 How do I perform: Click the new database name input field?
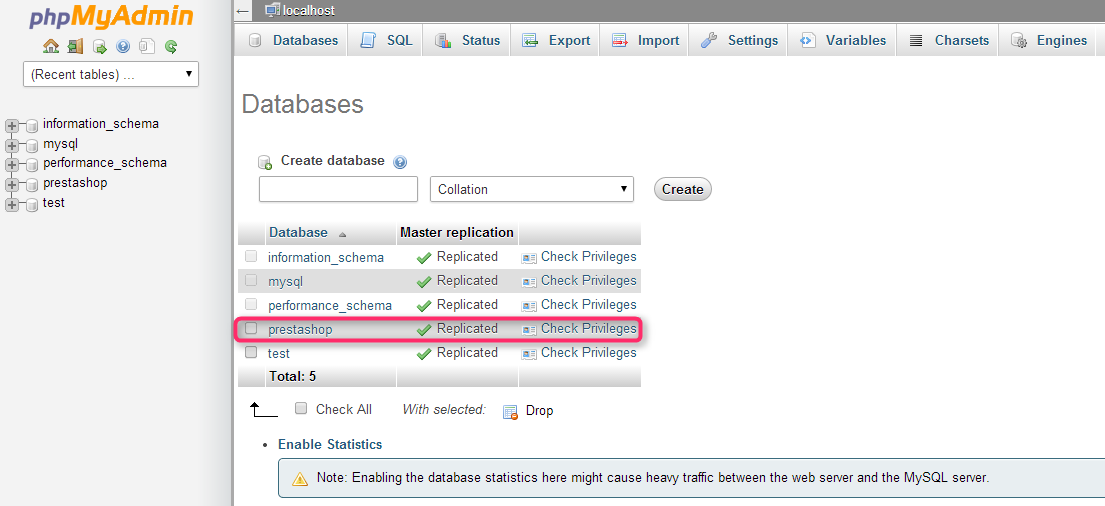point(338,189)
